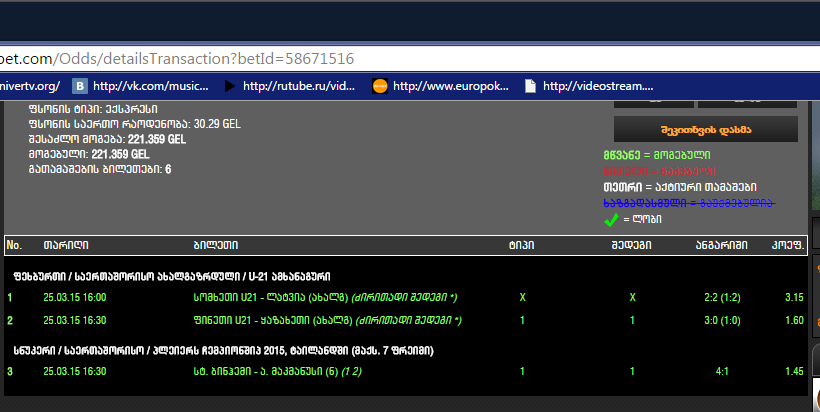Click the 30.29 GEL amount line
Image resolution: width=820 pixels, height=412 pixels.
click(x=134, y=124)
